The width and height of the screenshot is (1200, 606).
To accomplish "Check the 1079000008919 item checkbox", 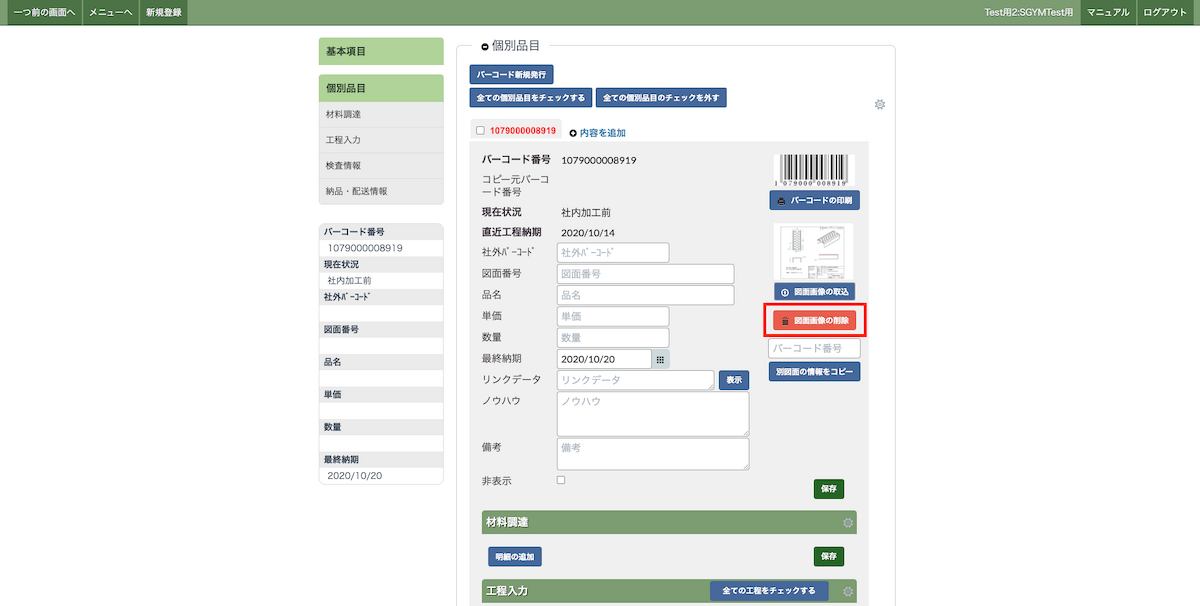I will point(481,131).
